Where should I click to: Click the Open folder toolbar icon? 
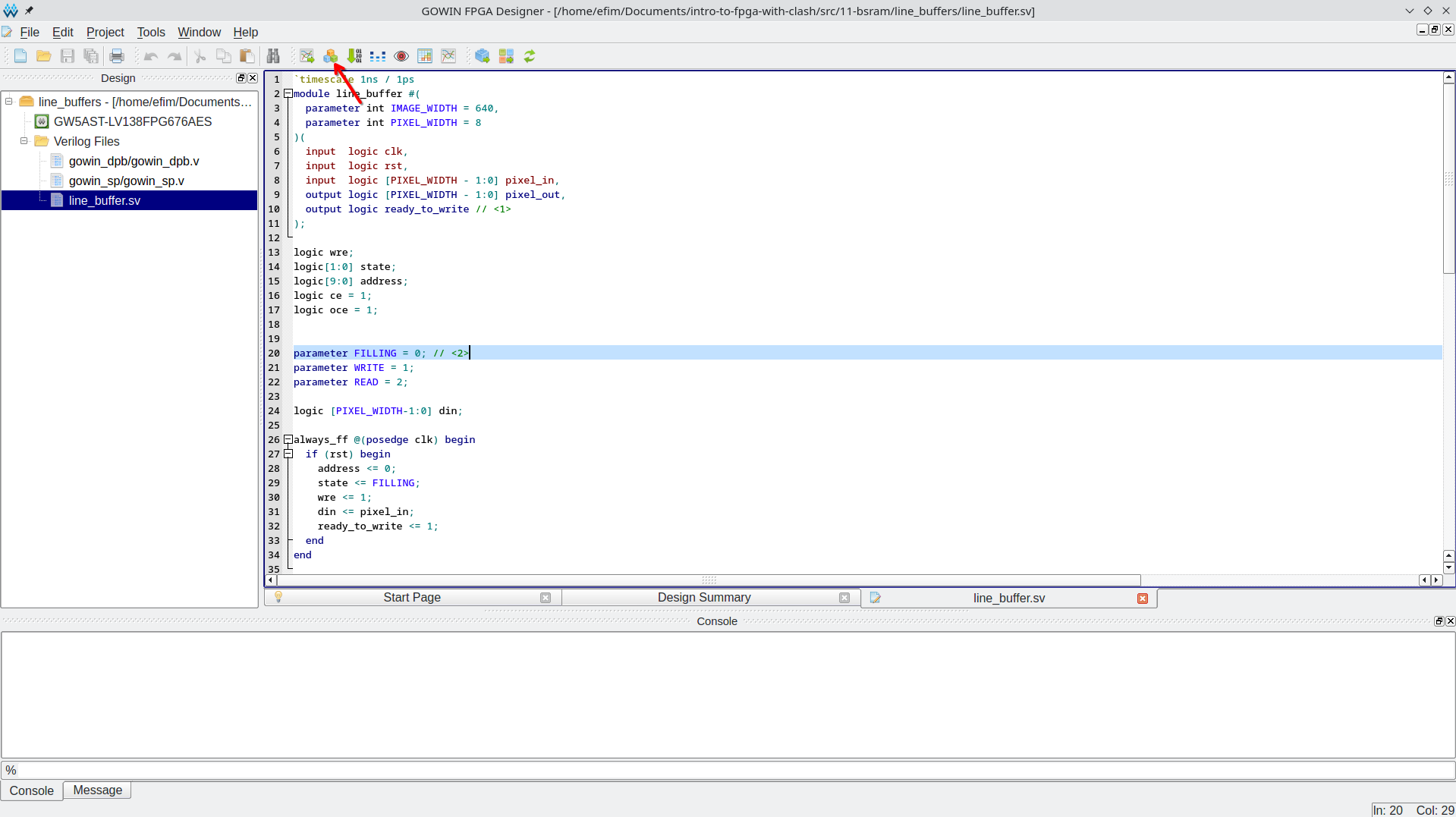pos(44,56)
